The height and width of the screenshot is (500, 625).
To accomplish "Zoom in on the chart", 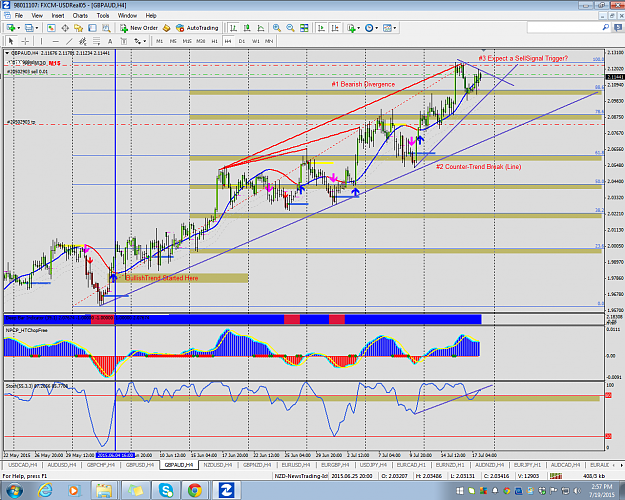I will [x=277, y=28].
